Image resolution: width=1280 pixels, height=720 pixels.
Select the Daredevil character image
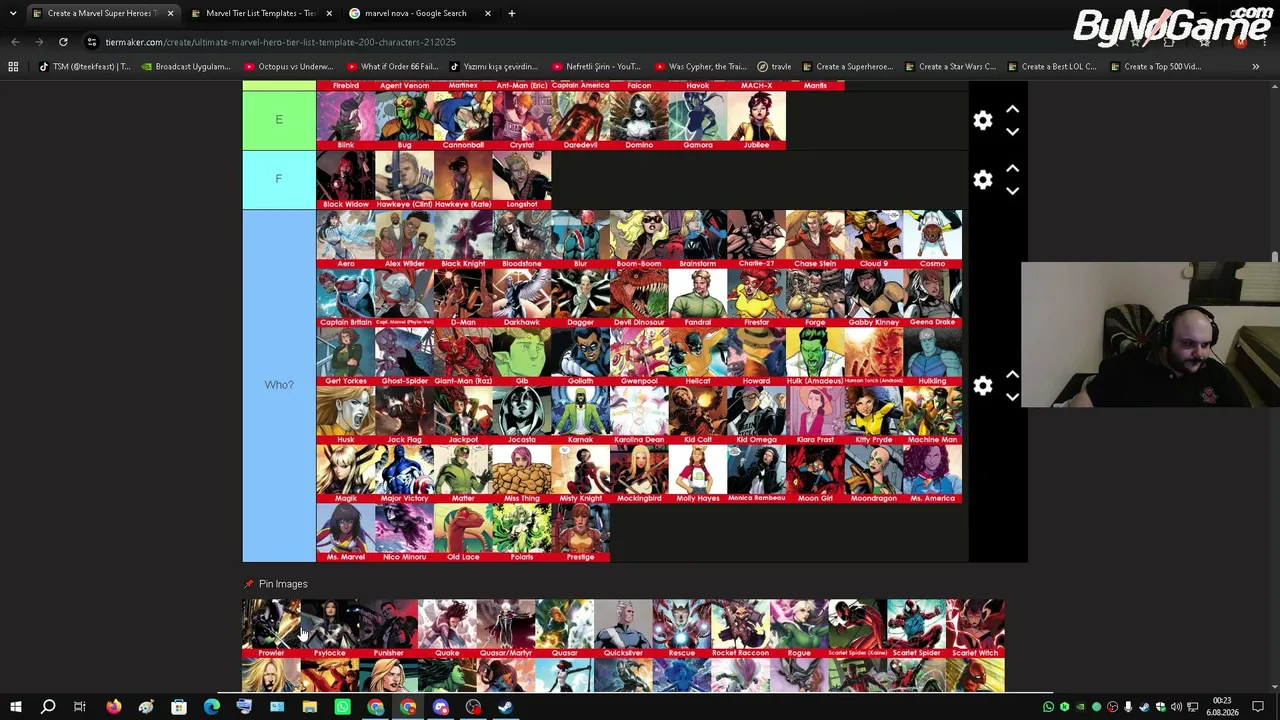pos(580,121)
